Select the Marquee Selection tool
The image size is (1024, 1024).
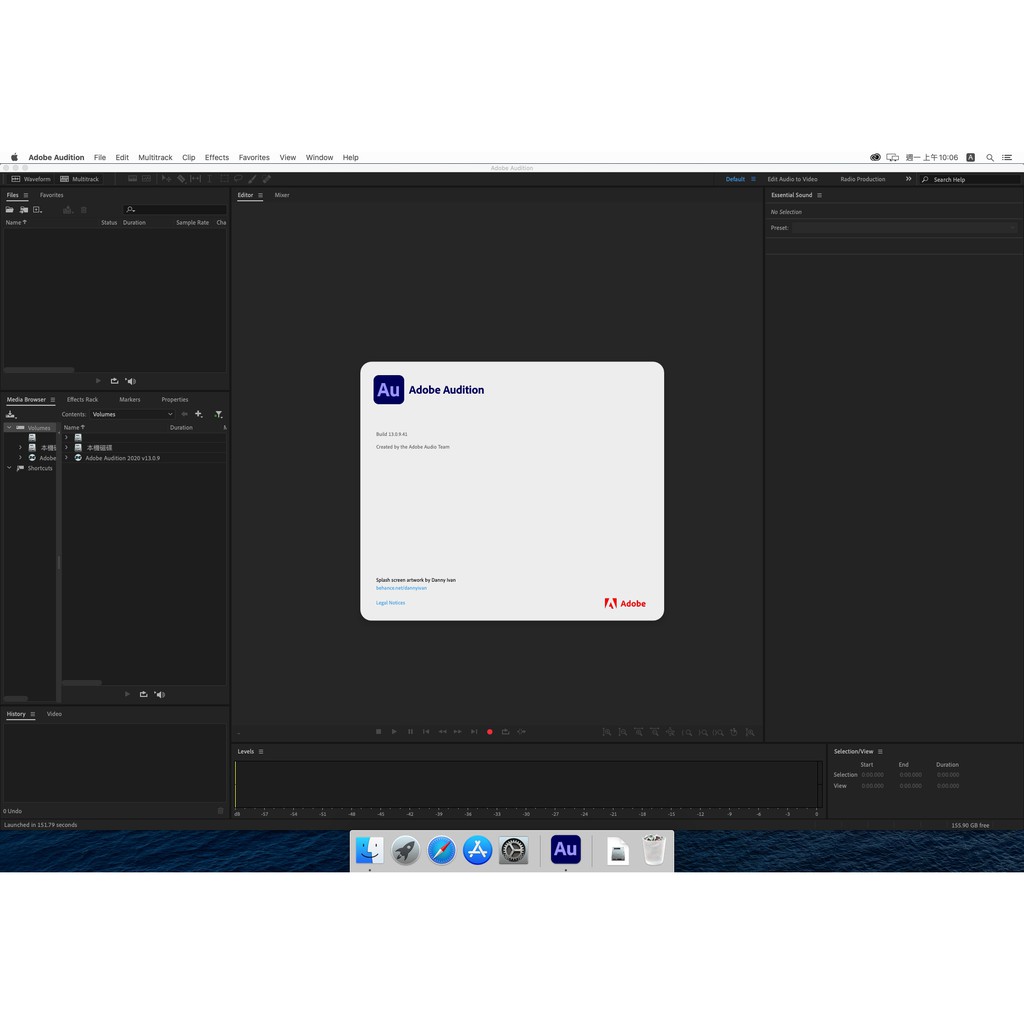pos(224,179)
